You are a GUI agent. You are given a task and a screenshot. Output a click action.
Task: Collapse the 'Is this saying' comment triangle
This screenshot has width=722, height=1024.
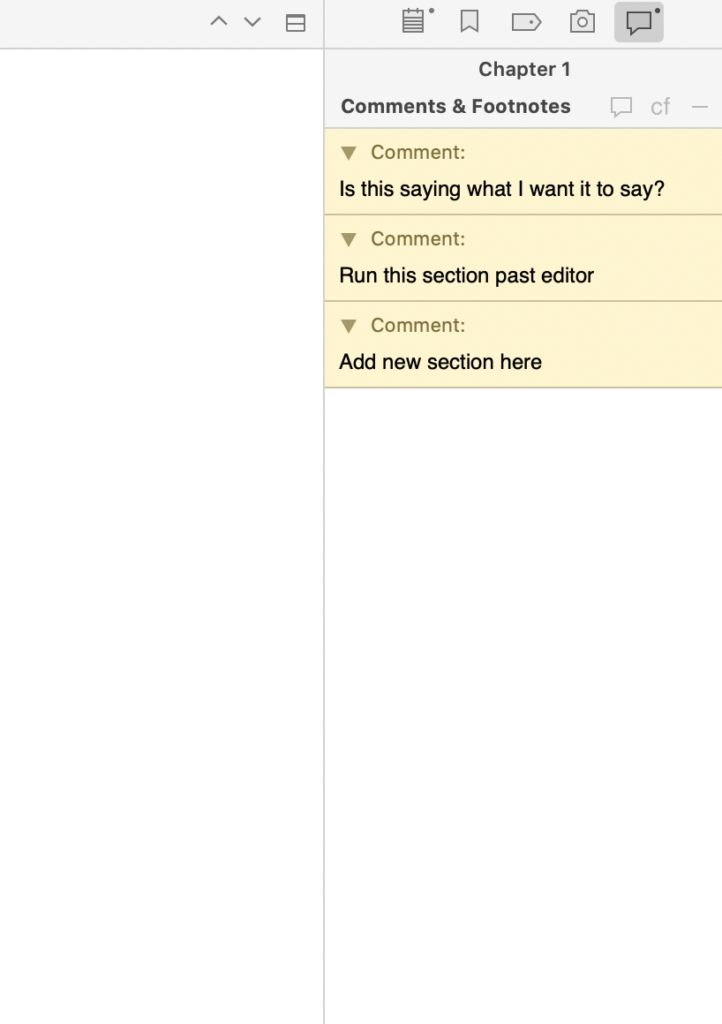[x=348, y=153]
